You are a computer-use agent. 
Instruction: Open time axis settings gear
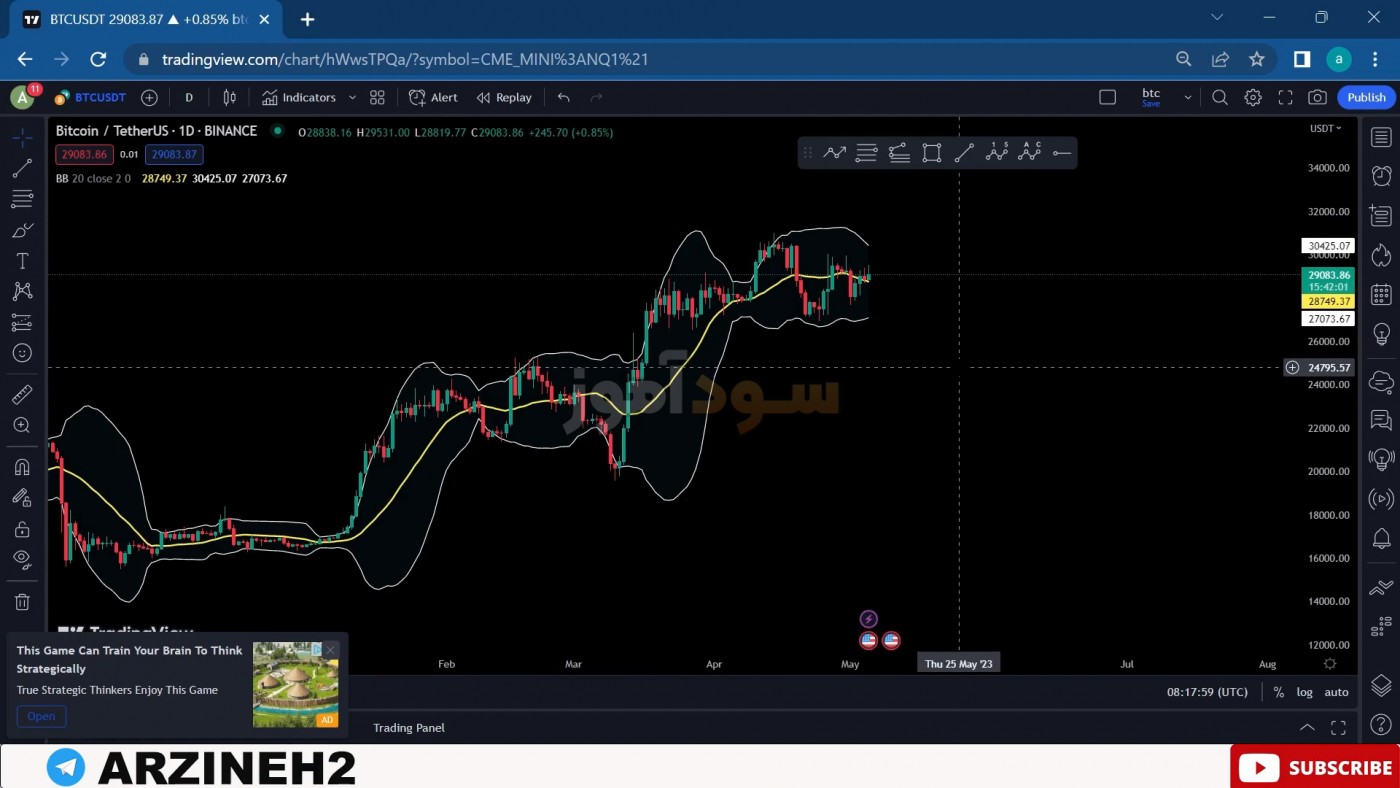[x=1330, y=663]
